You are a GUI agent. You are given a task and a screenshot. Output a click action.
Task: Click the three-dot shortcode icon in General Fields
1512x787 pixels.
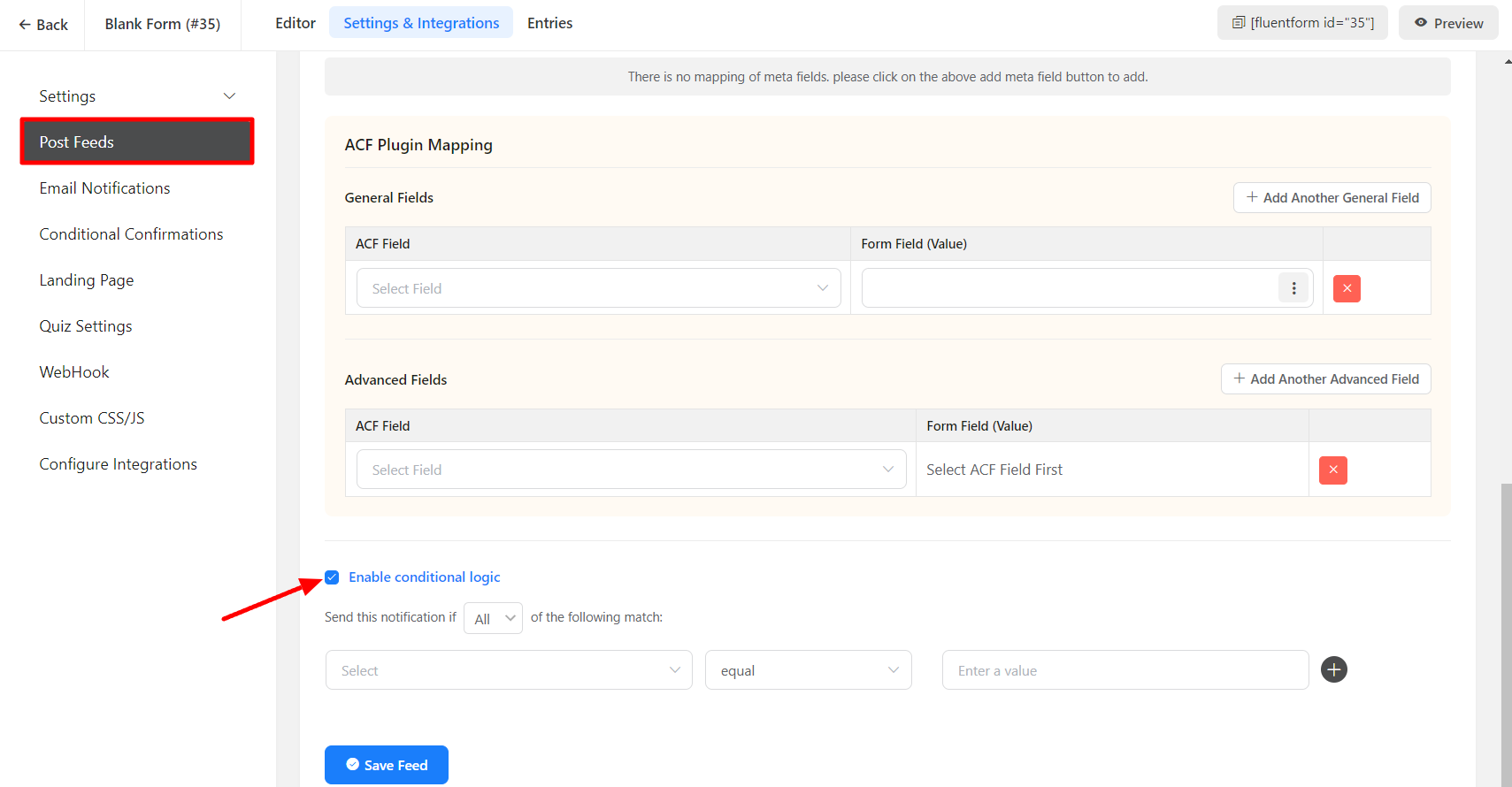tap(1293, 288)
